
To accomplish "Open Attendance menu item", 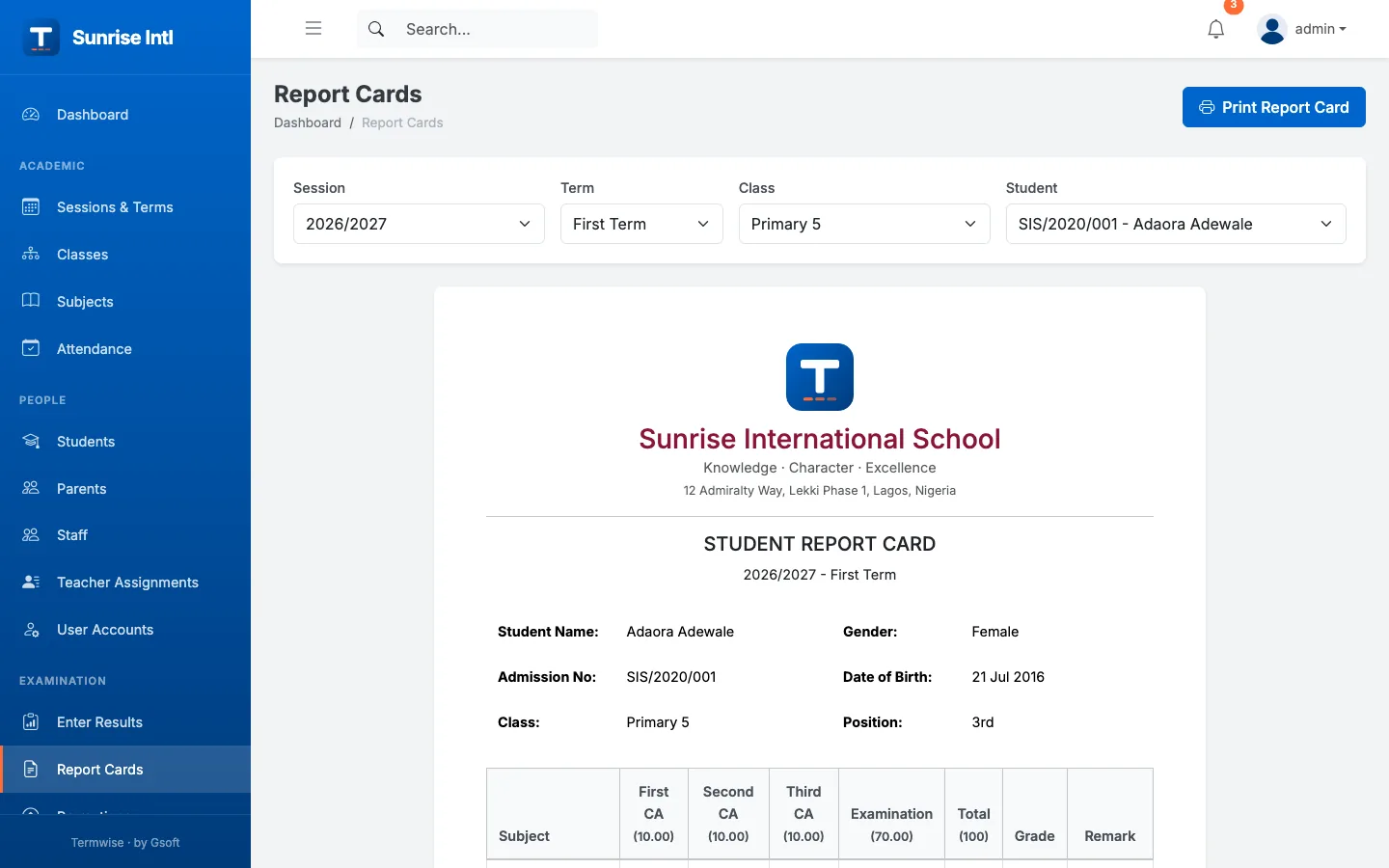I will (x=125, y=348).
